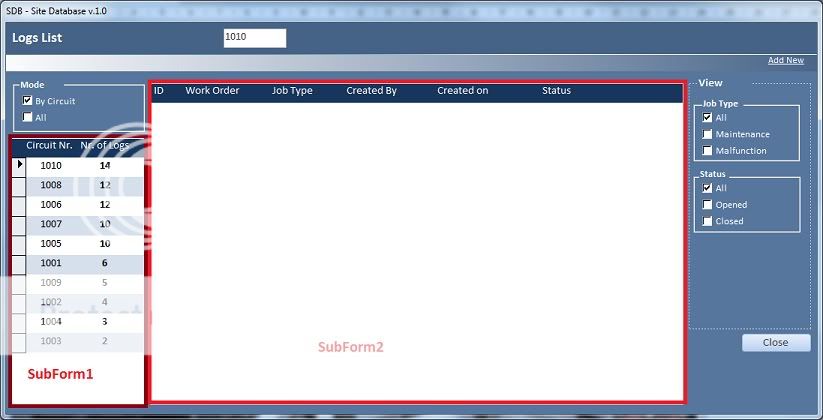Enable the Maintenance job type checkbox
823x420 pixels.
(708, 134)
